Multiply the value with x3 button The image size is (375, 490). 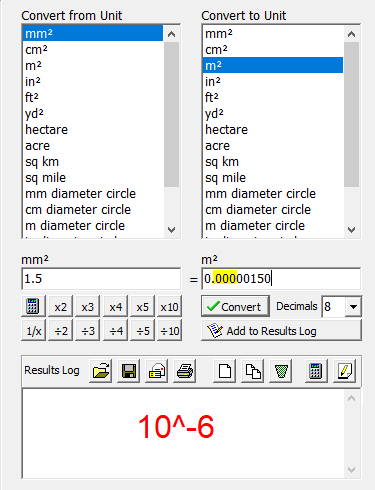[x=88, y=306]
